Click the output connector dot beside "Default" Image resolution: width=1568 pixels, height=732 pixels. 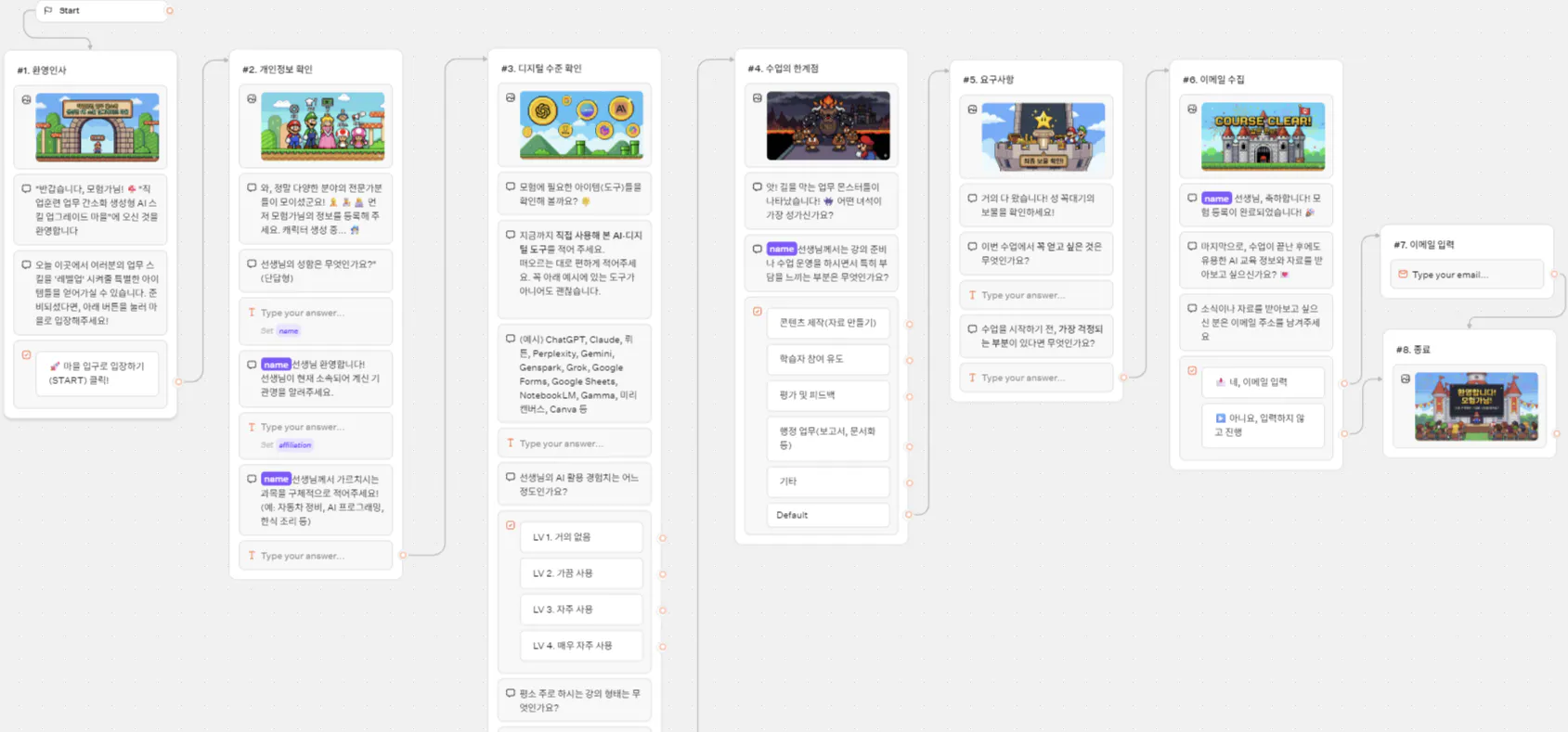click(x=909, y=515)
